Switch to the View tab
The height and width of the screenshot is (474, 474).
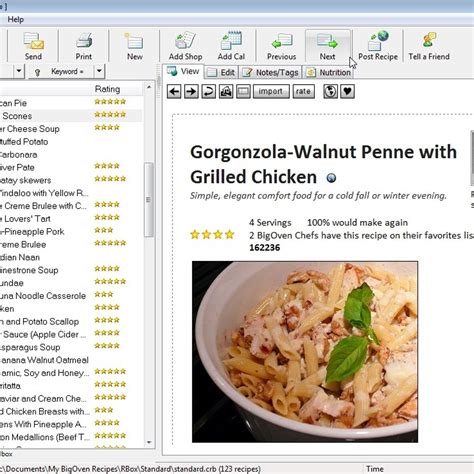(x=183, y=72)
